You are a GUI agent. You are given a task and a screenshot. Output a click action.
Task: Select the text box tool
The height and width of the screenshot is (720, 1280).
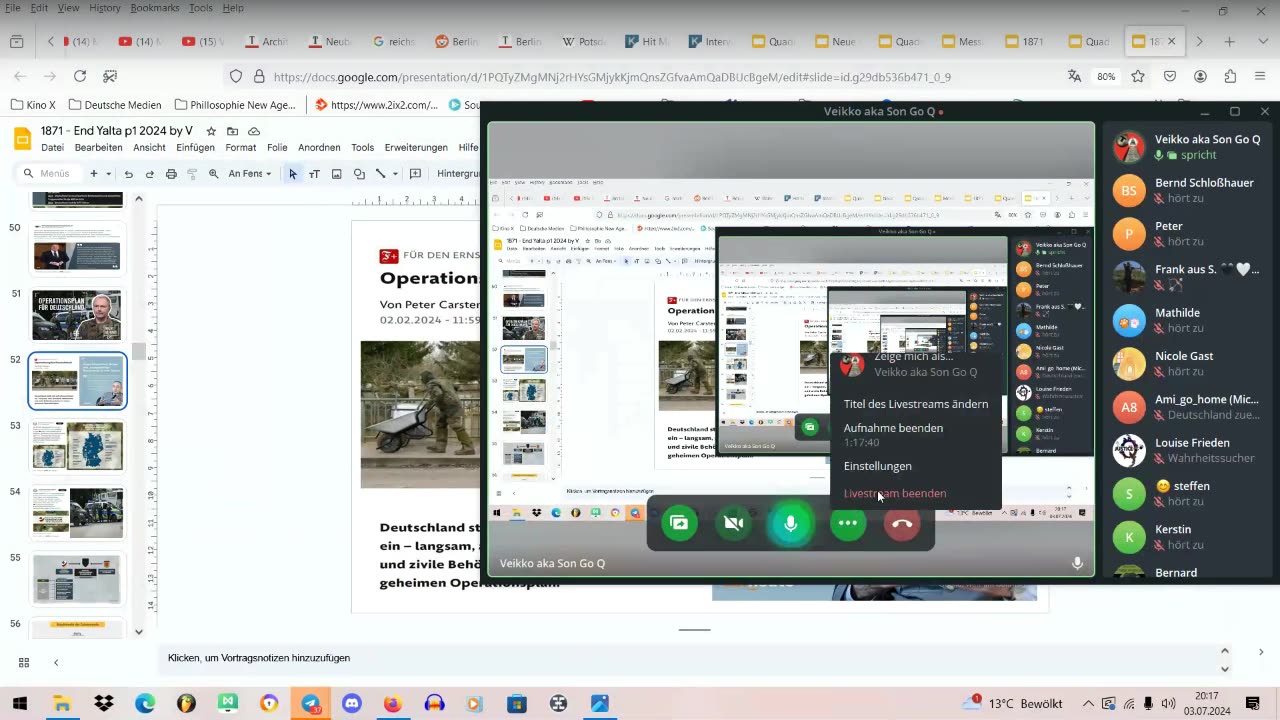tap(314, 174)
